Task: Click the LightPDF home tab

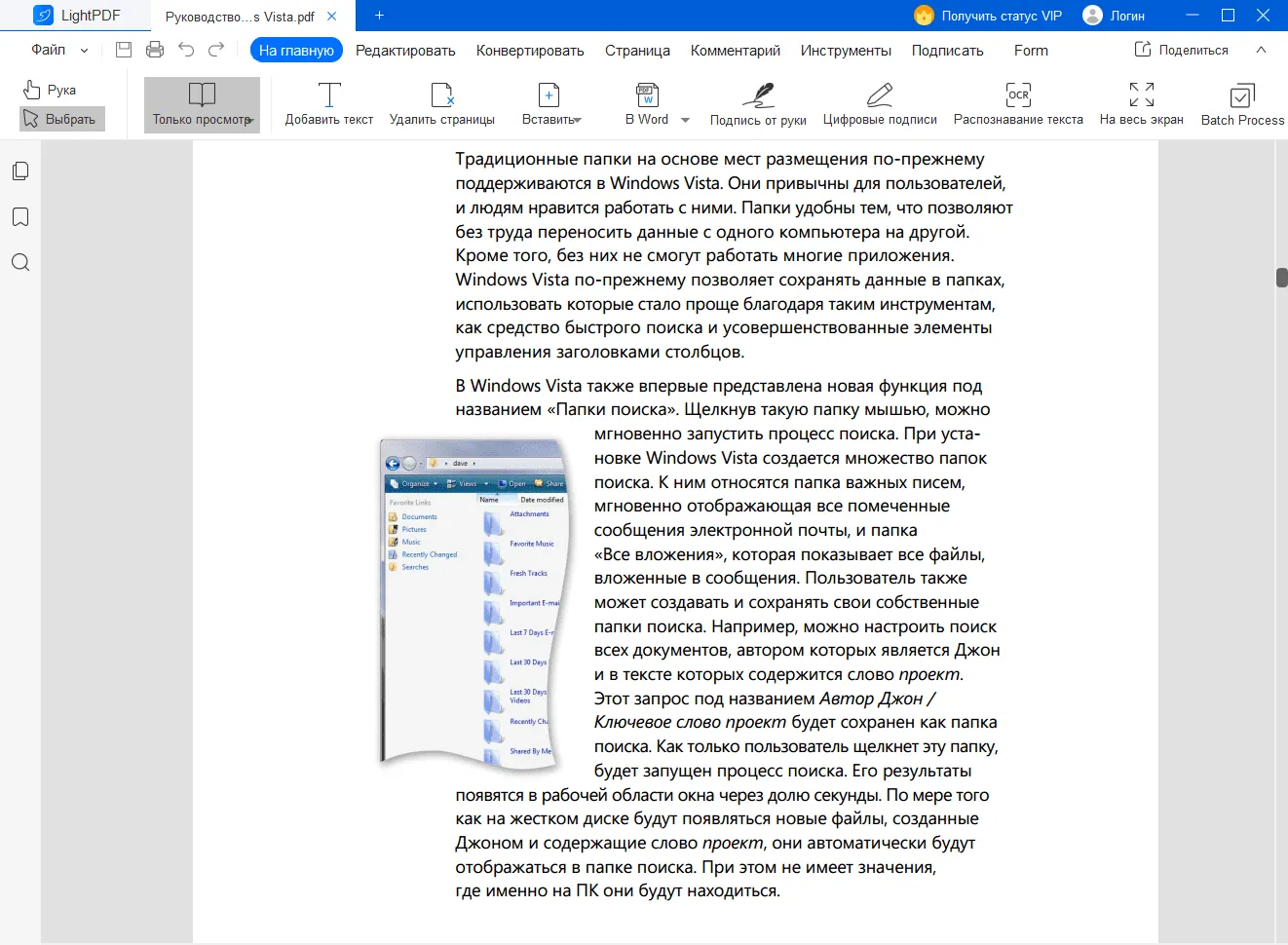Action: click(x=76, y=16)
